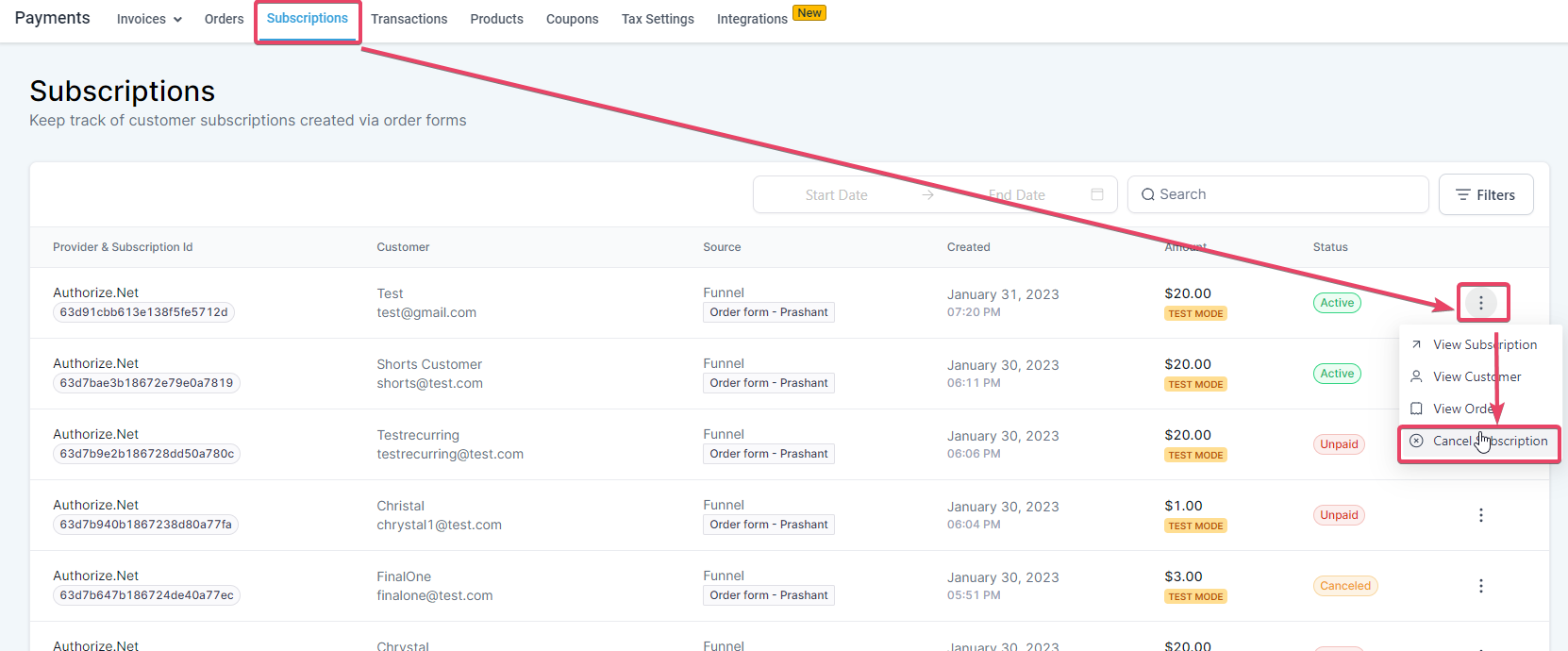The image size is (1568, 651).
Task: Click the View Subscription arrow icon
Action: coord(1416,344)
